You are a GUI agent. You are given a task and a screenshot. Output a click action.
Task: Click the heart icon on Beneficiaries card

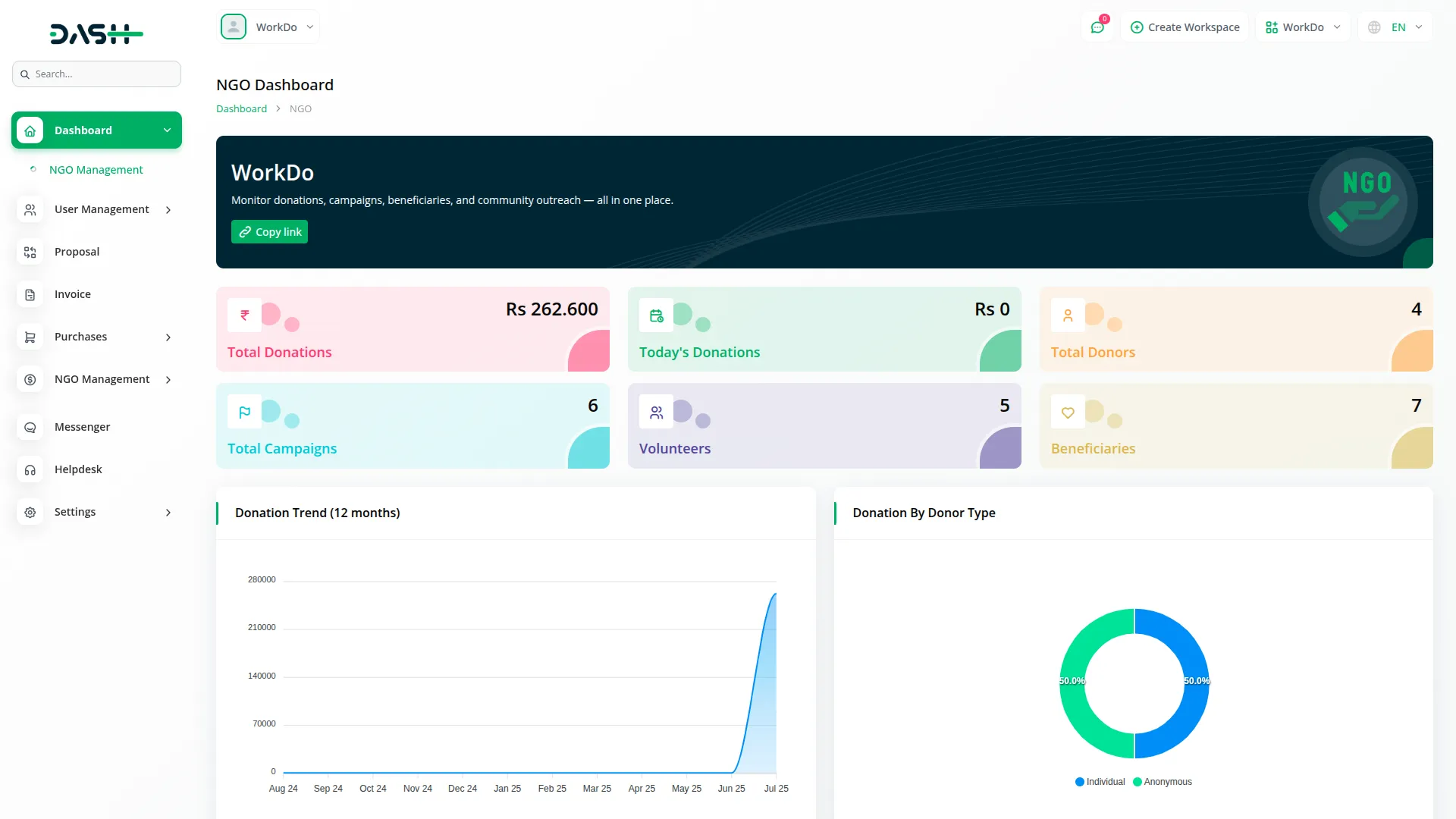pyautogui.click(x=1068, y=413)
